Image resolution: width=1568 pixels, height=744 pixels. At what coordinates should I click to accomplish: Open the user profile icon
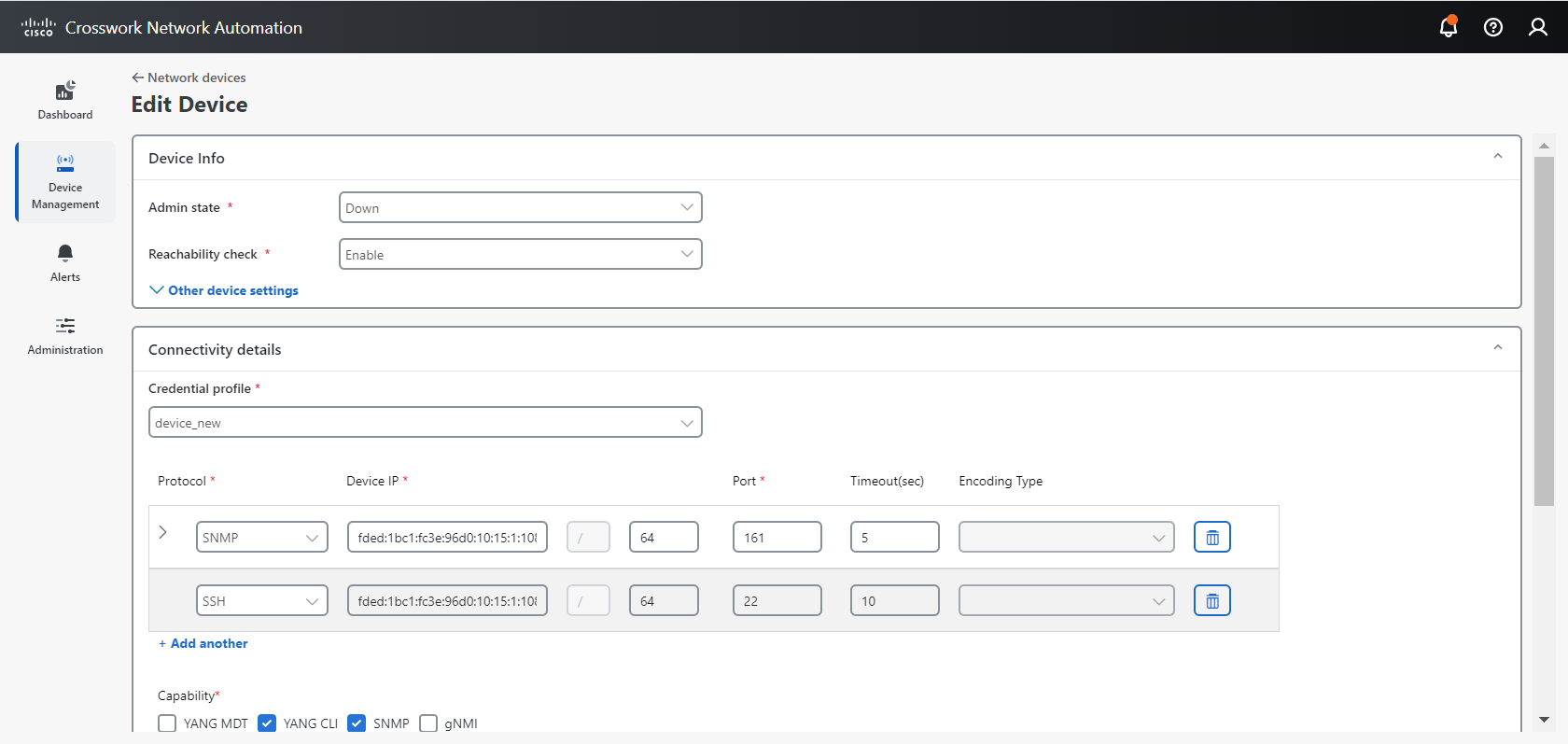(x=1538, y=27)
